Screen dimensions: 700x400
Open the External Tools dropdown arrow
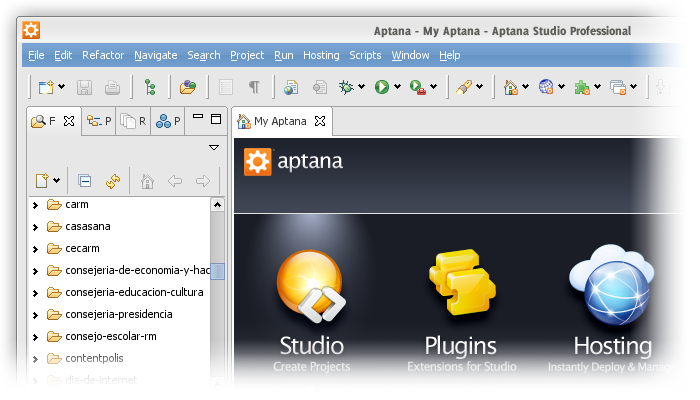tap(433, 87)
